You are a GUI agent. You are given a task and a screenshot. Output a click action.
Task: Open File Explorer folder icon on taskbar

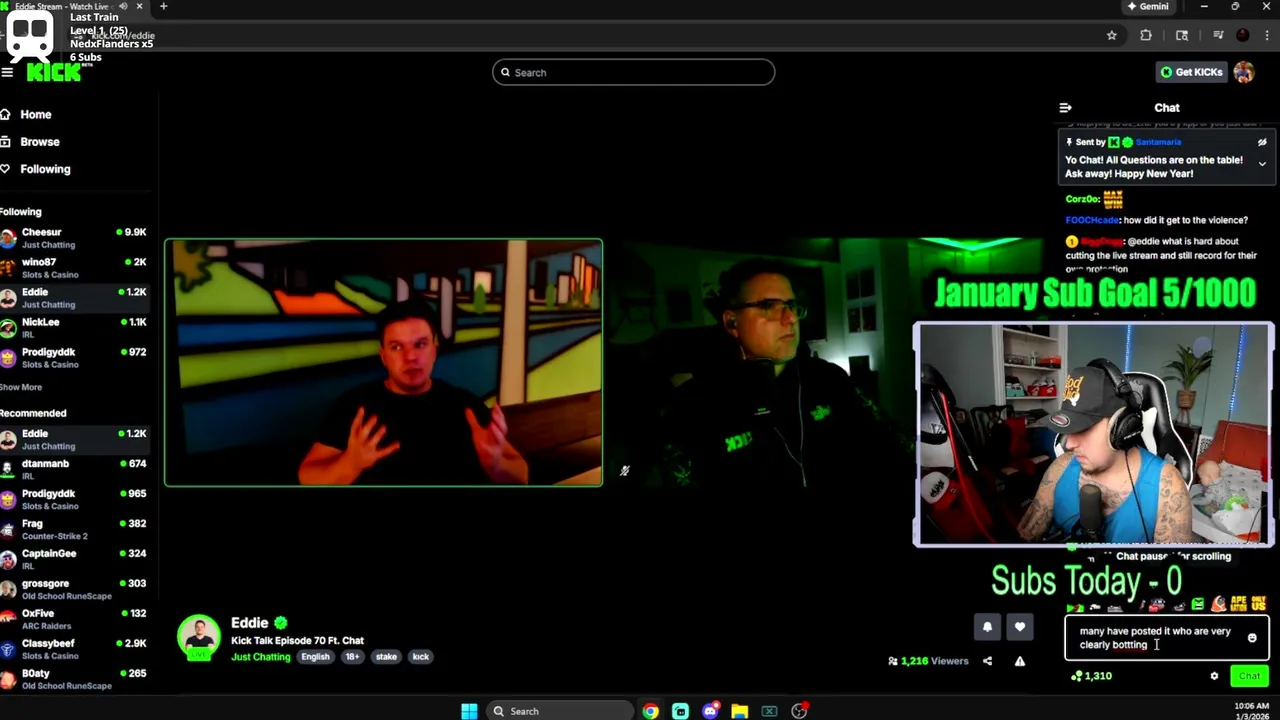click(739, 711)
